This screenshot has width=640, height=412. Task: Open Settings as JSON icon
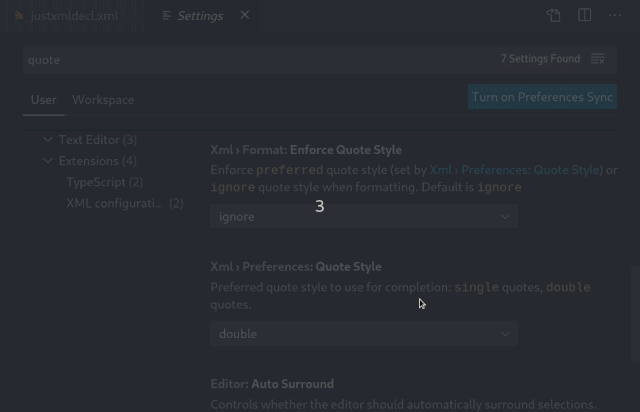coord(554,16)
